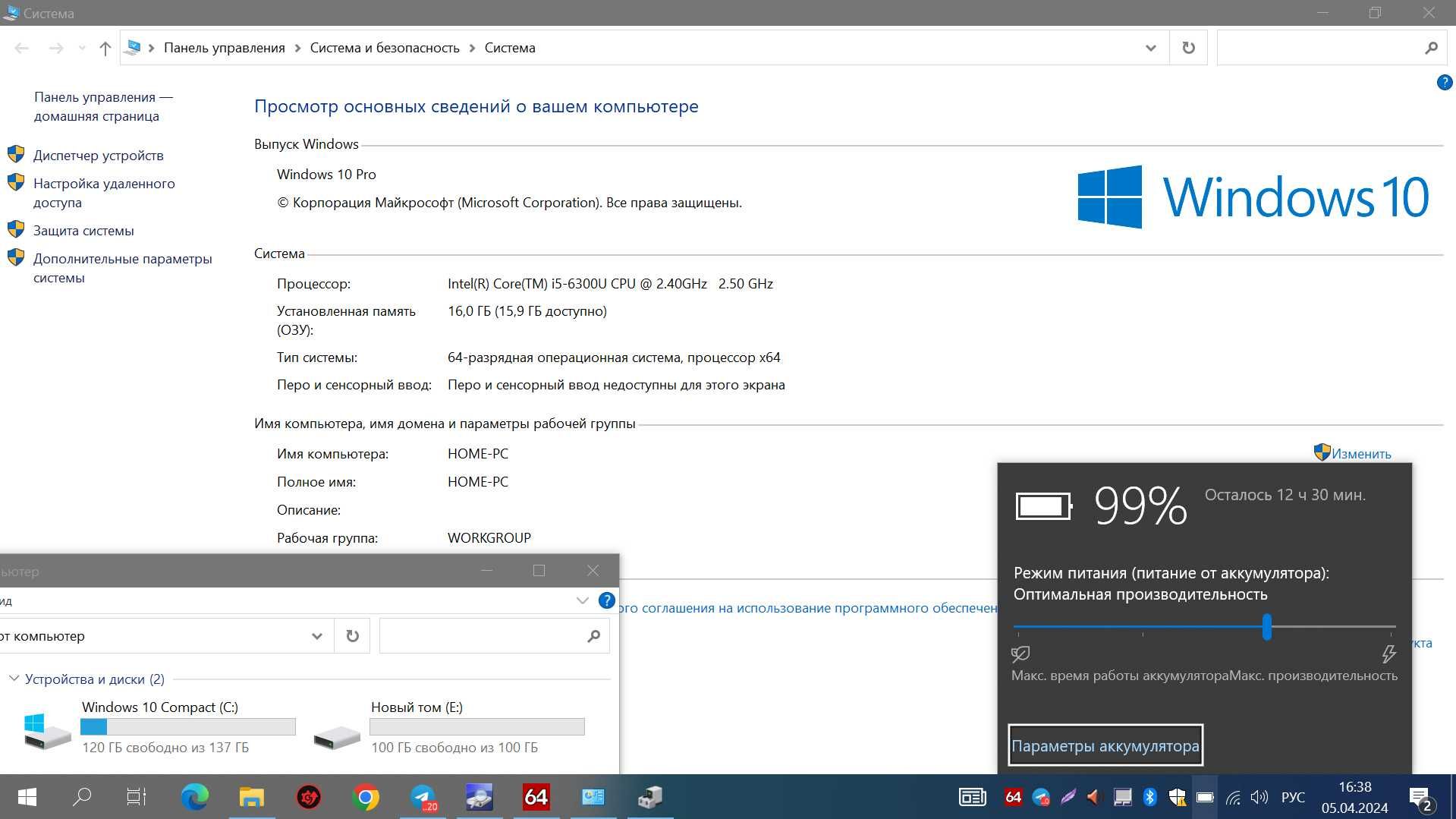The height and width of the screenshot is (819, 1456).
Task: Go up one level with the up arrow in the System window
Action: point(105,48)
